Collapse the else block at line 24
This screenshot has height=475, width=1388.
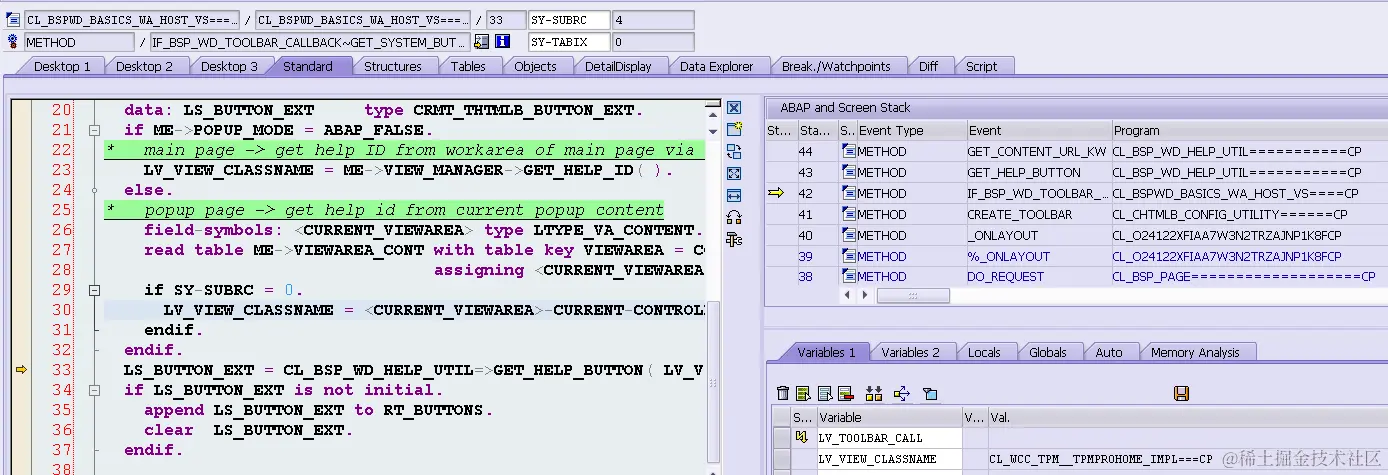(x=94, y=190)
